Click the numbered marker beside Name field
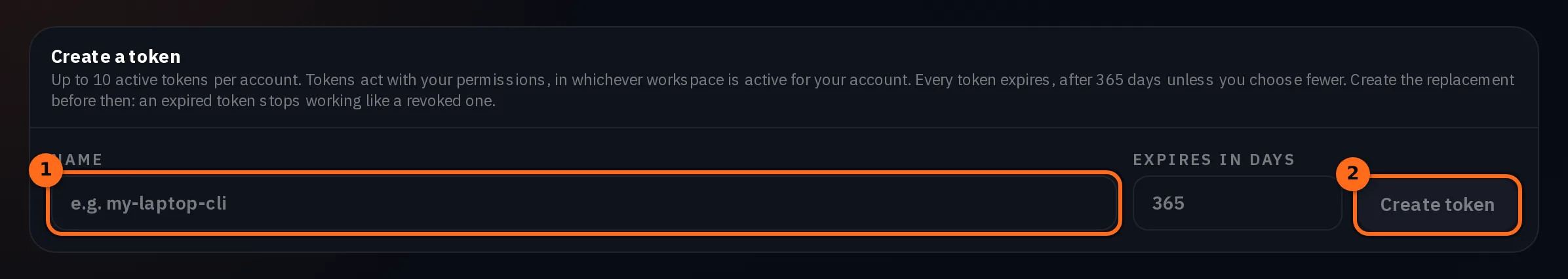The height and width of the screenshot is (279, 1568). coord(46,170)
